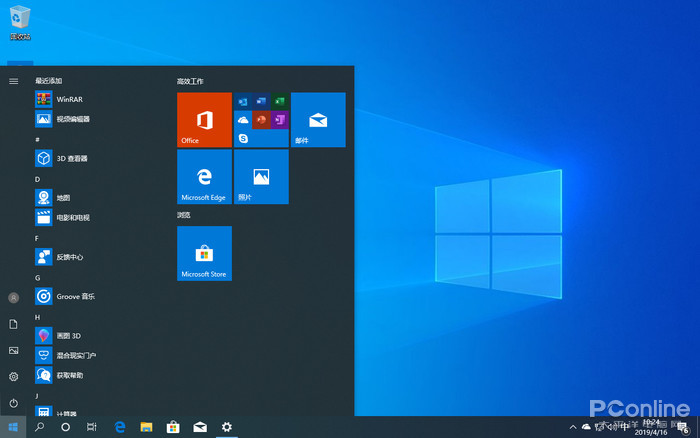This screenshot has height=438, width=700.
Task: Open 反馈中心 (Feedback Hub) app
Action: coord(70,257)
